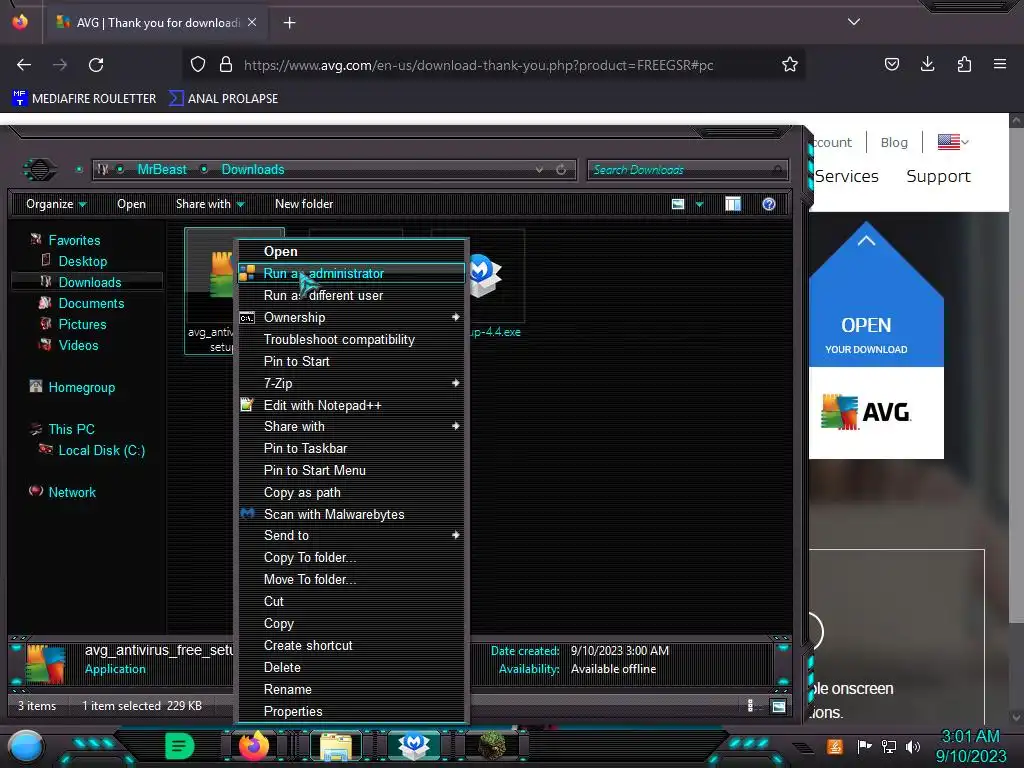This screenshot has height=768, width=1024.
Task: Open Properties in context menu
Action: (x=351, y=711)
